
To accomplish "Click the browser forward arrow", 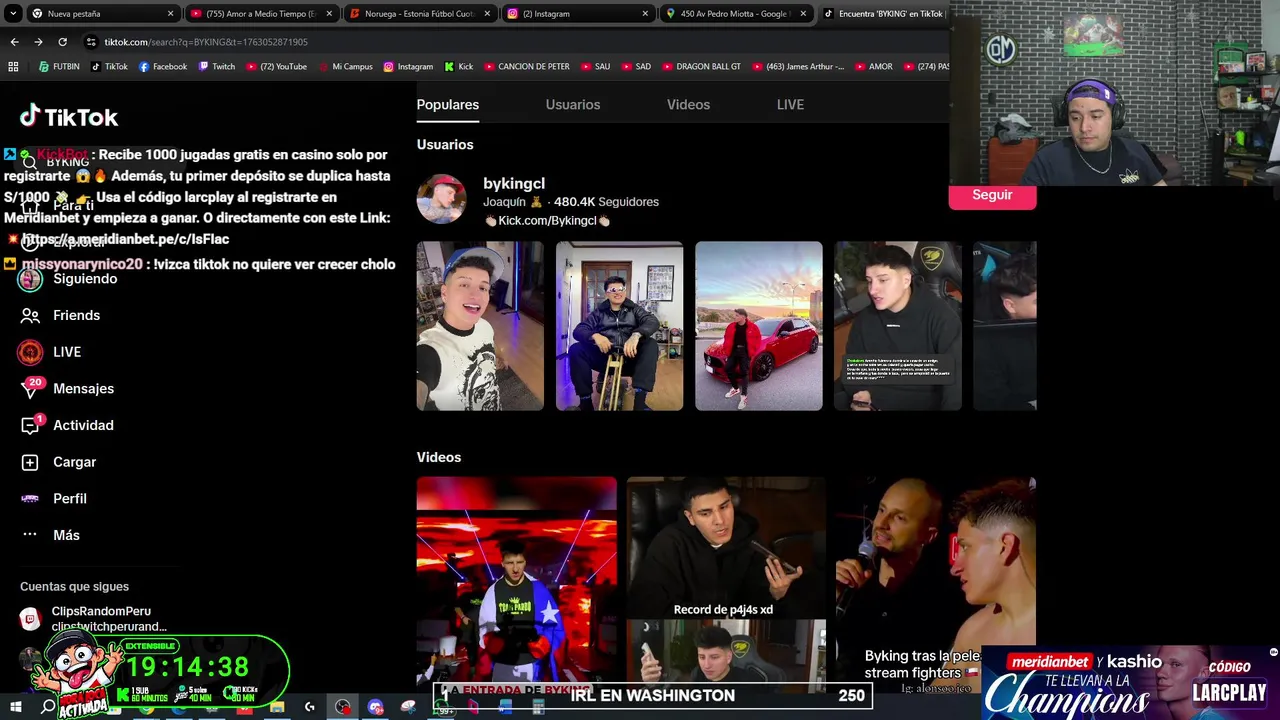I will [38, 42].
